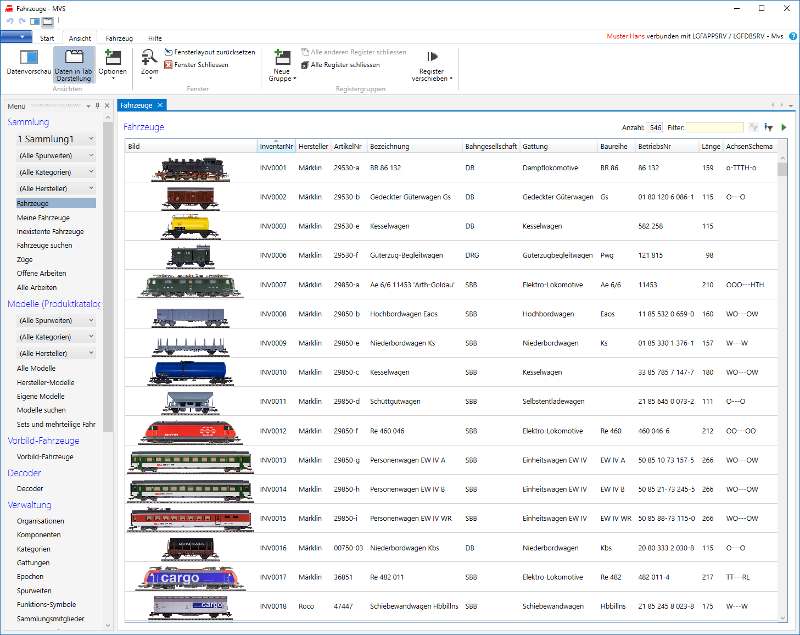Click the filter funnel options icon
Screen dimensions: 800x635
[769, 128]
